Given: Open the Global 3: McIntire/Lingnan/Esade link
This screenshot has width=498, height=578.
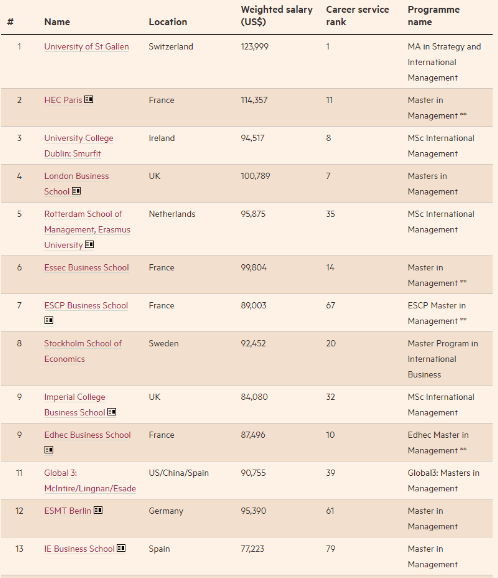Looking at the screenshot, I should pyautogui.click(x=90, y=480).
